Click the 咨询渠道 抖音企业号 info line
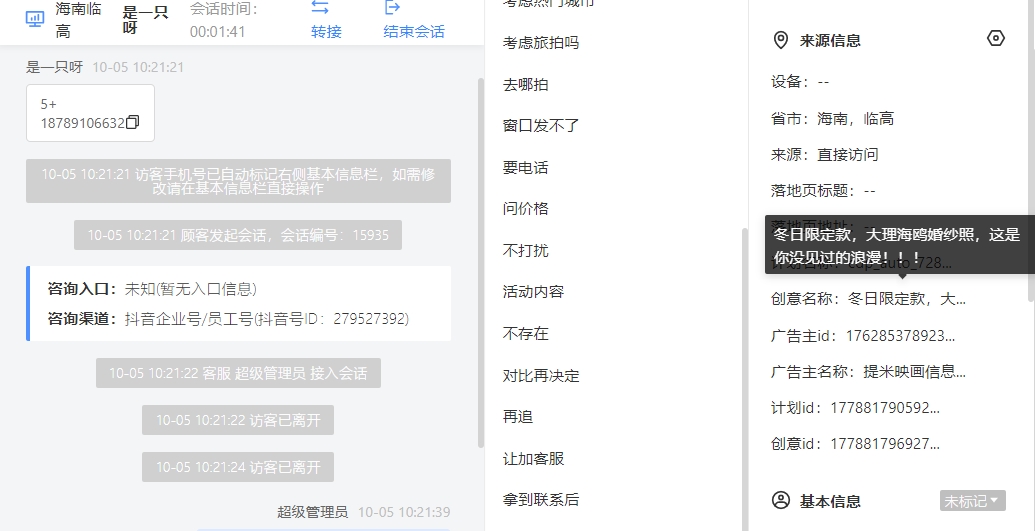The width and height of the screenshot is (1035, 531). [228, 319]
